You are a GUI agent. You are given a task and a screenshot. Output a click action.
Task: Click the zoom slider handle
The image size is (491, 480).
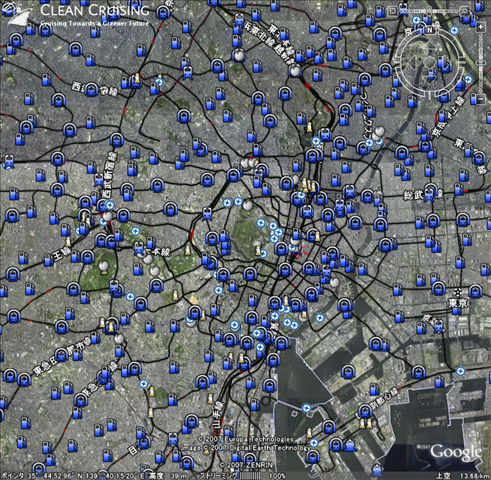[480, 62]
